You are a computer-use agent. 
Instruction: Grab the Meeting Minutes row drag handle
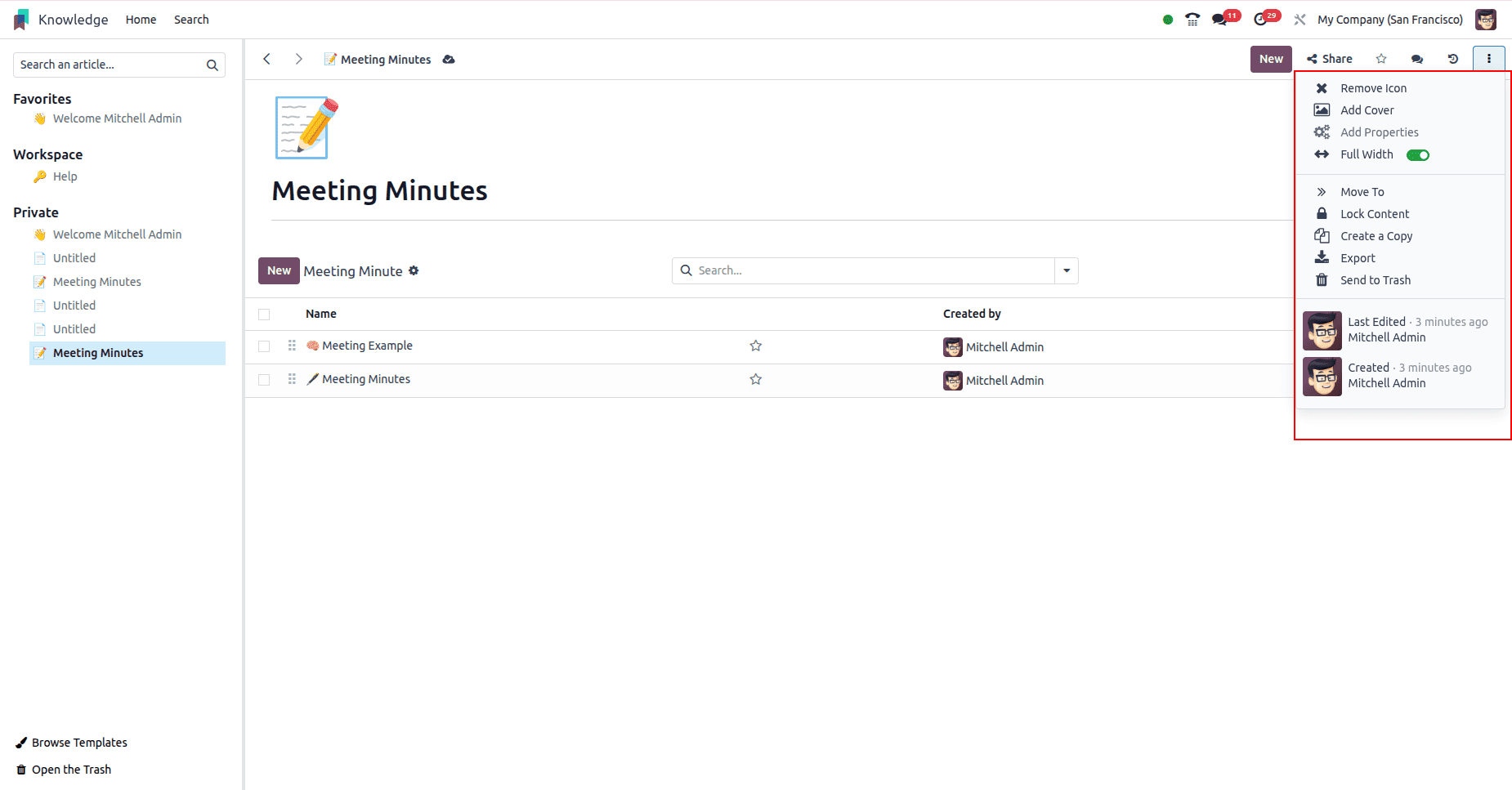tap(292, 380)
